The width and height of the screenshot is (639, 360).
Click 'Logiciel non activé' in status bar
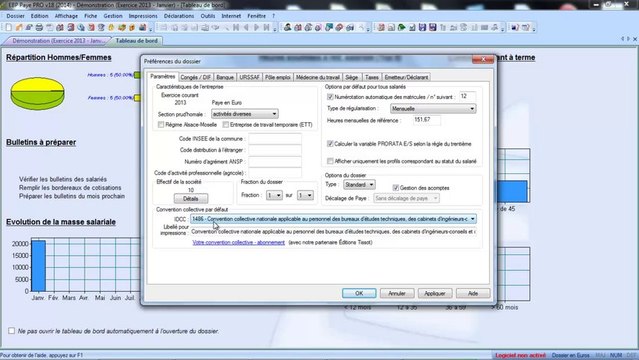pos(520,356)
